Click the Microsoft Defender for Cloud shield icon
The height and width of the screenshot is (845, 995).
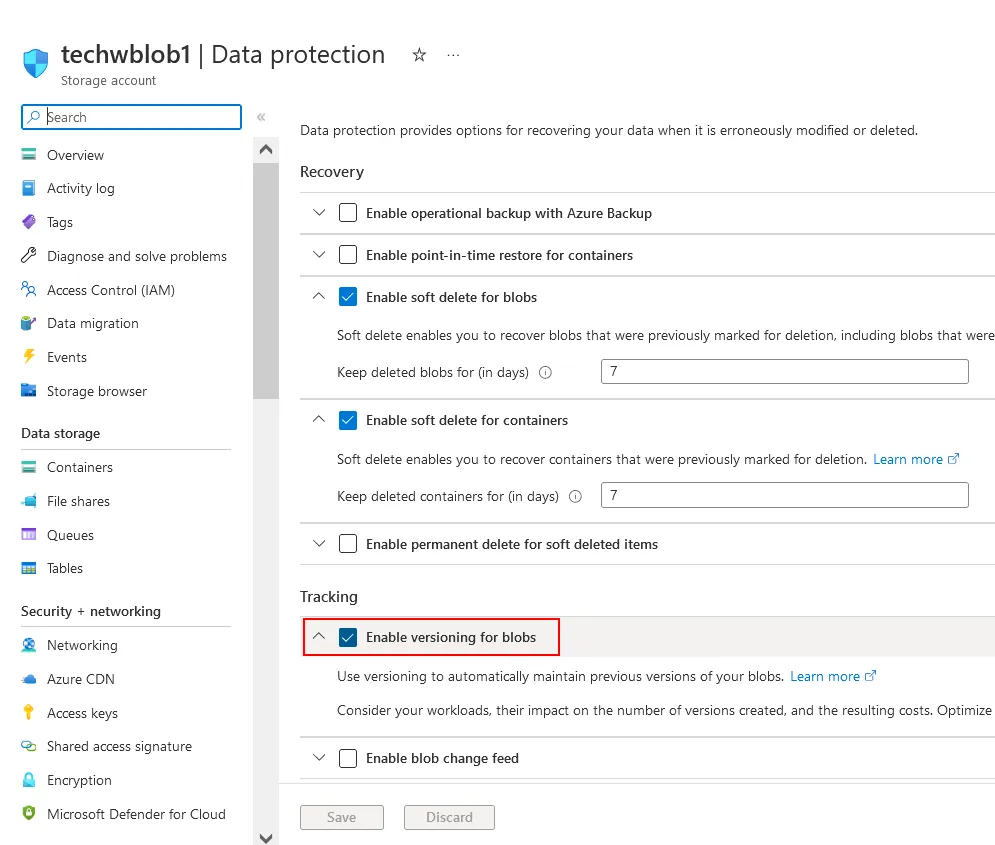click(x=28, y=814)
